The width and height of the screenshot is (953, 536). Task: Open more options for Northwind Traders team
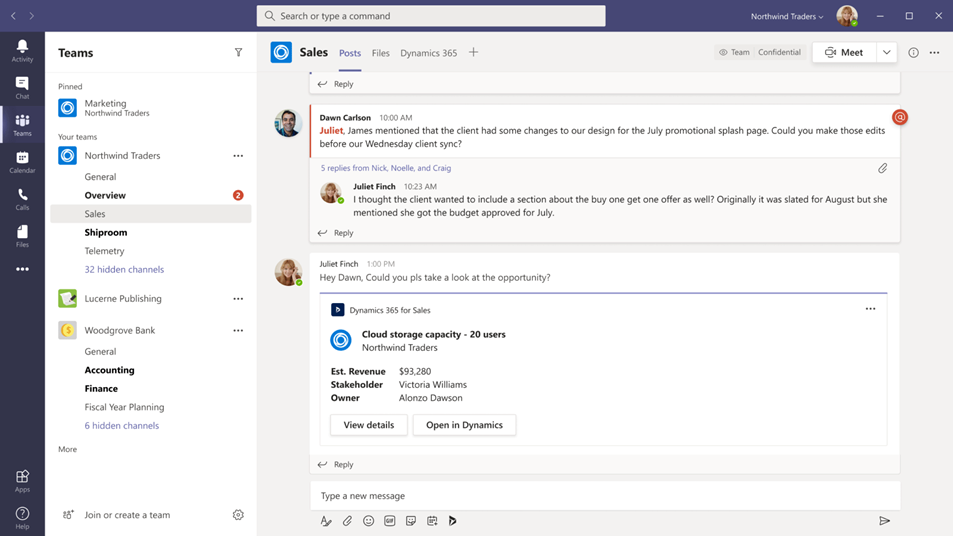[x=238, y=156]
